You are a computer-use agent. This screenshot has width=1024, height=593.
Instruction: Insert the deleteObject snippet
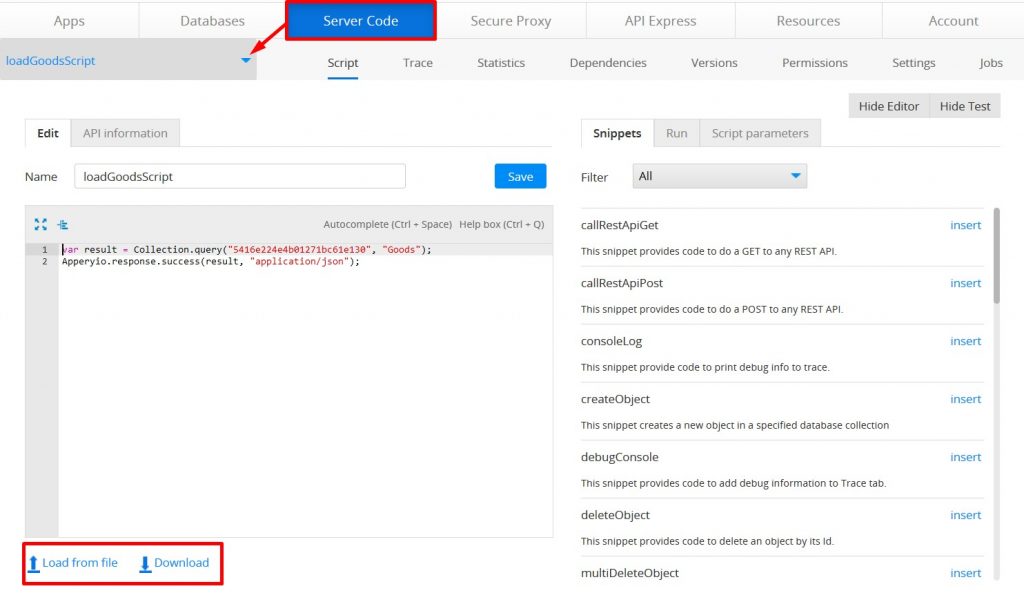(x=965, y=515)
